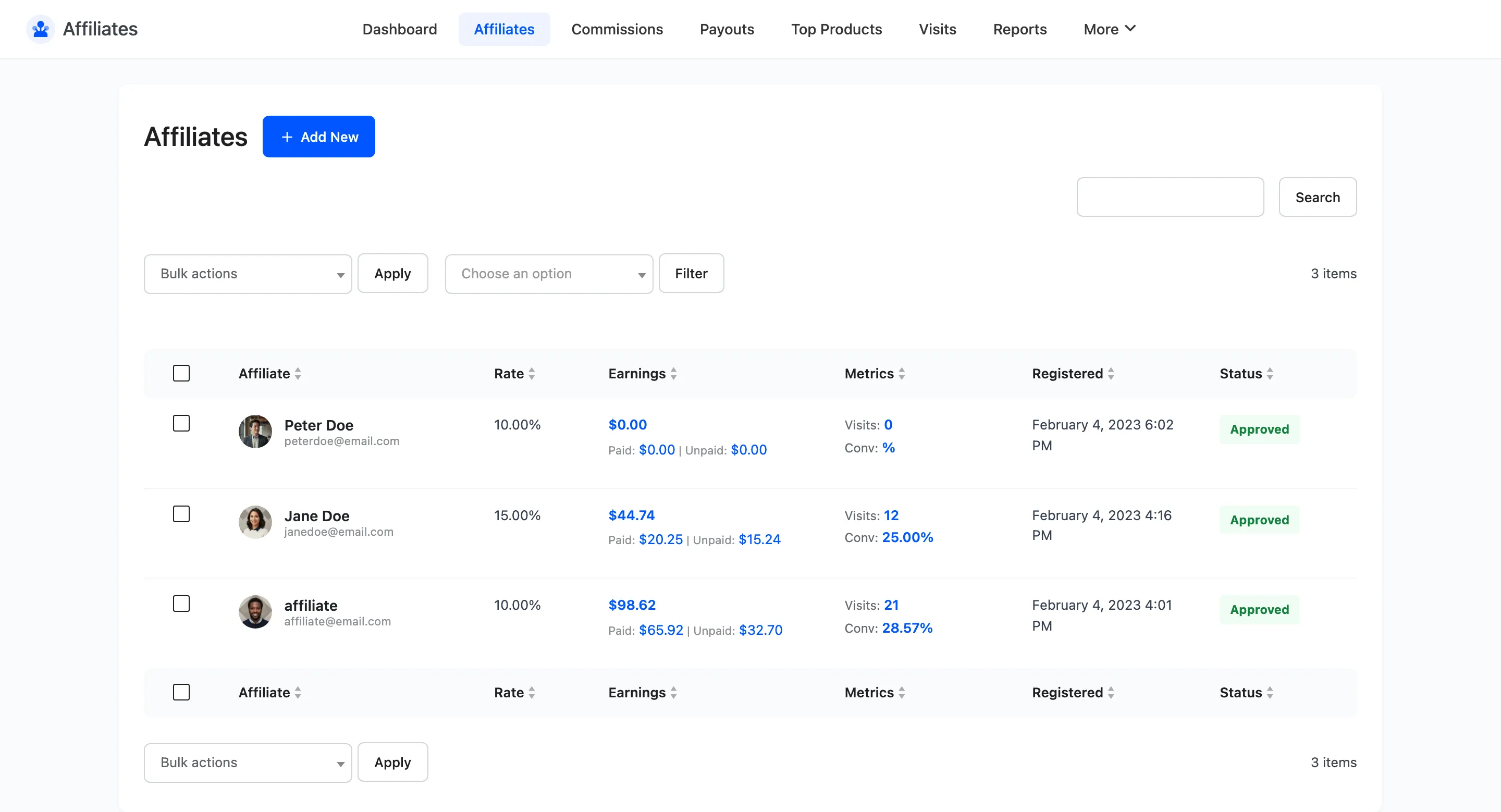Click the top Apply button
This screenshot has height=812, width=1501.
(x=393, y=273)
